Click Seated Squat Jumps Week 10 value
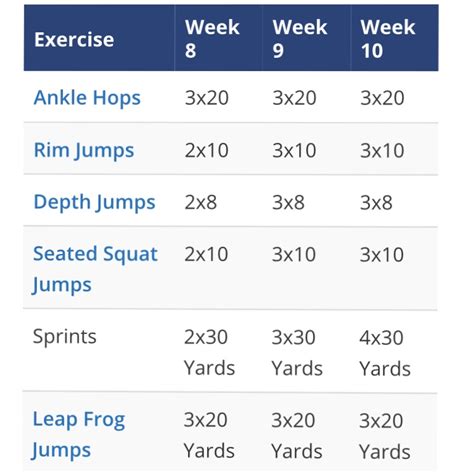 click(x=382, y=255)
